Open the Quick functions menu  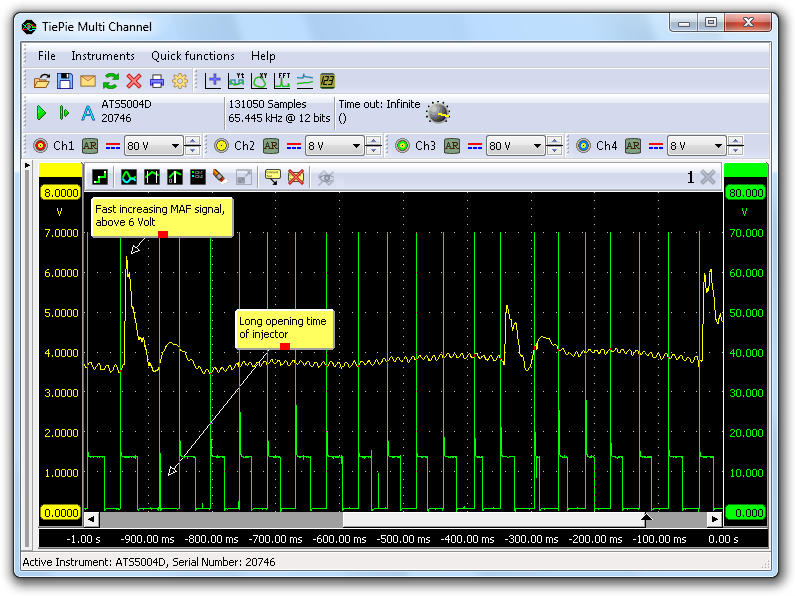(193, 56)
